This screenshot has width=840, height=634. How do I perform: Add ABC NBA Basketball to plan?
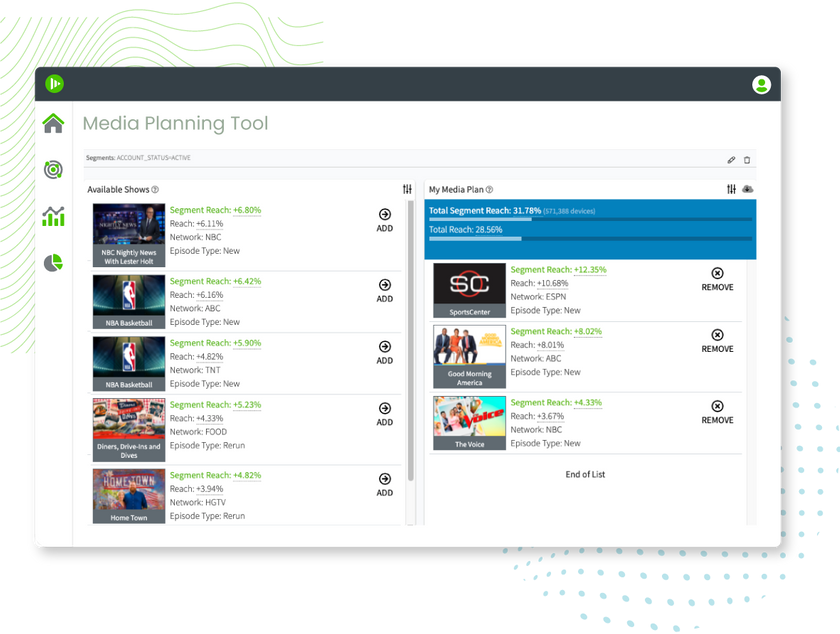pos(385,291)
